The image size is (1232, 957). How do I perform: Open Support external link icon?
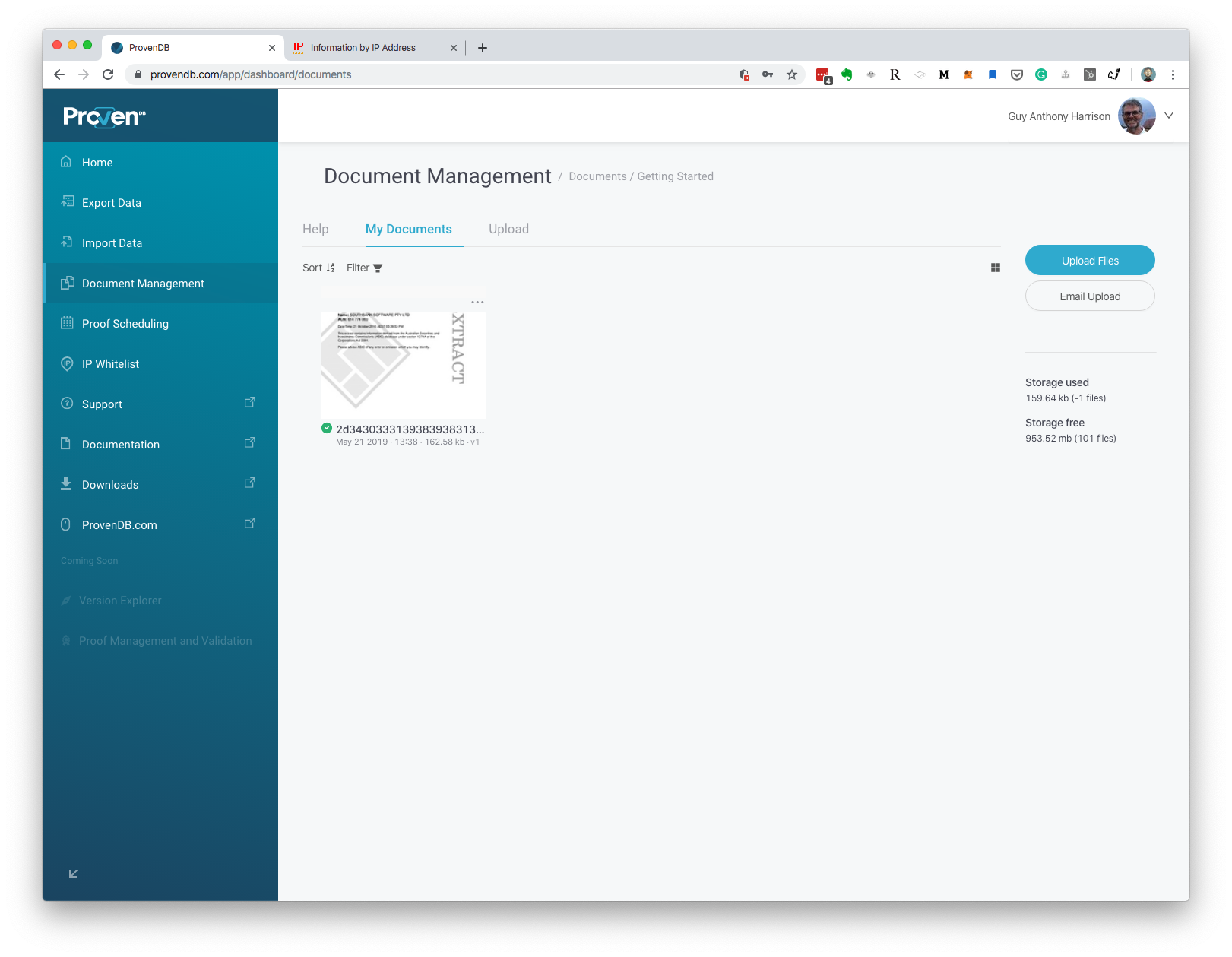coord(249,402)
